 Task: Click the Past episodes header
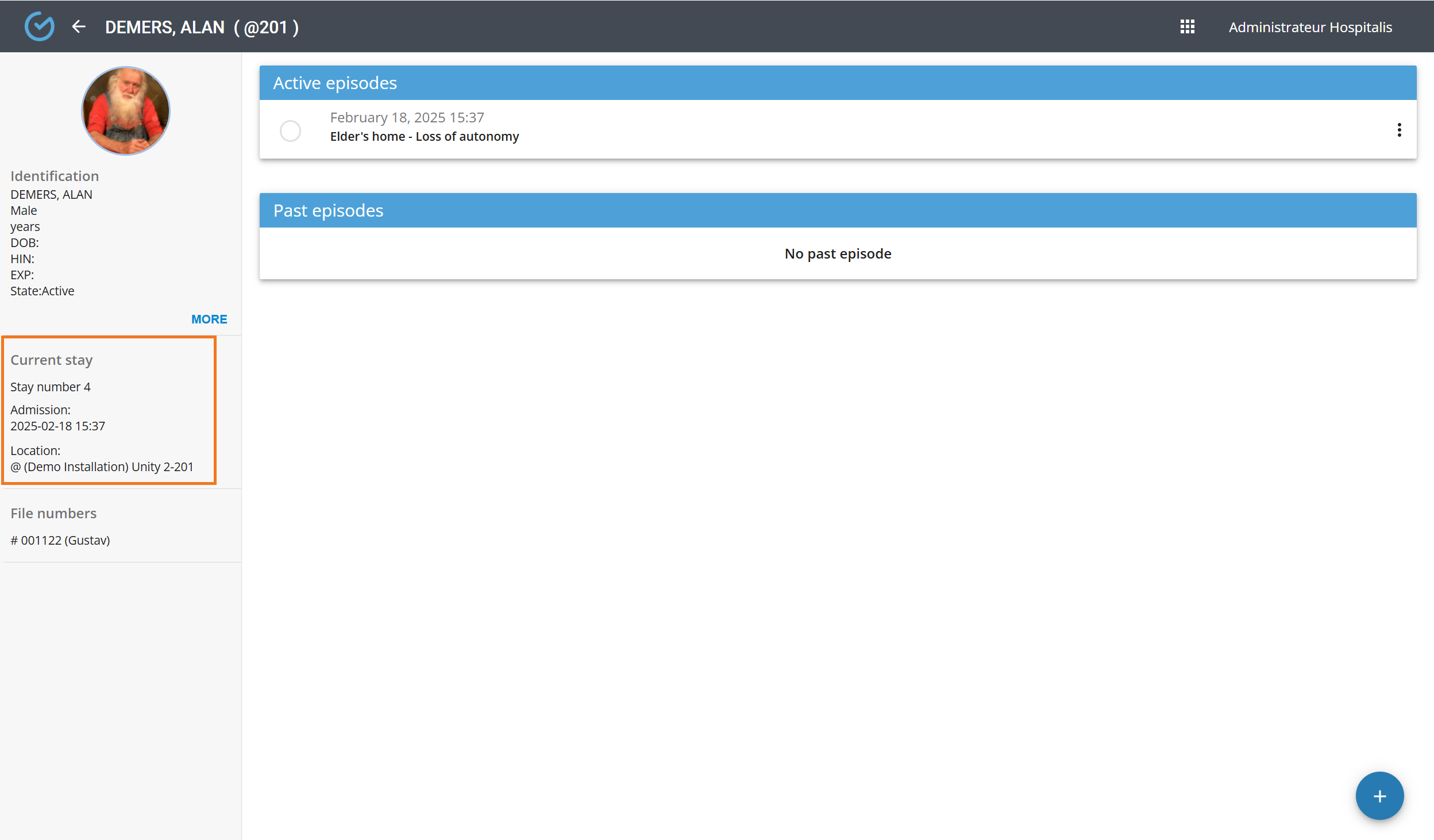328,211
